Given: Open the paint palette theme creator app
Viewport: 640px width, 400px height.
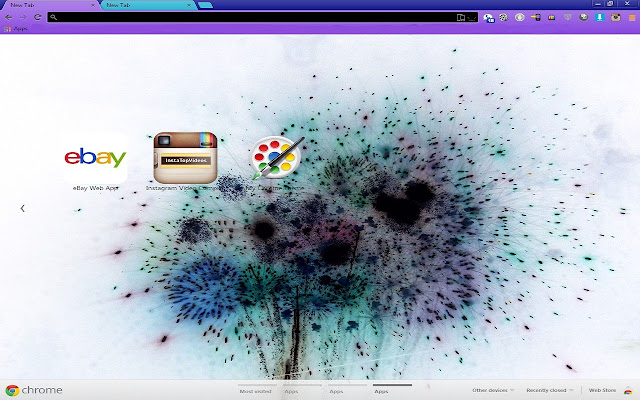Looking at the screenshot, I should (x=277, y=158).
